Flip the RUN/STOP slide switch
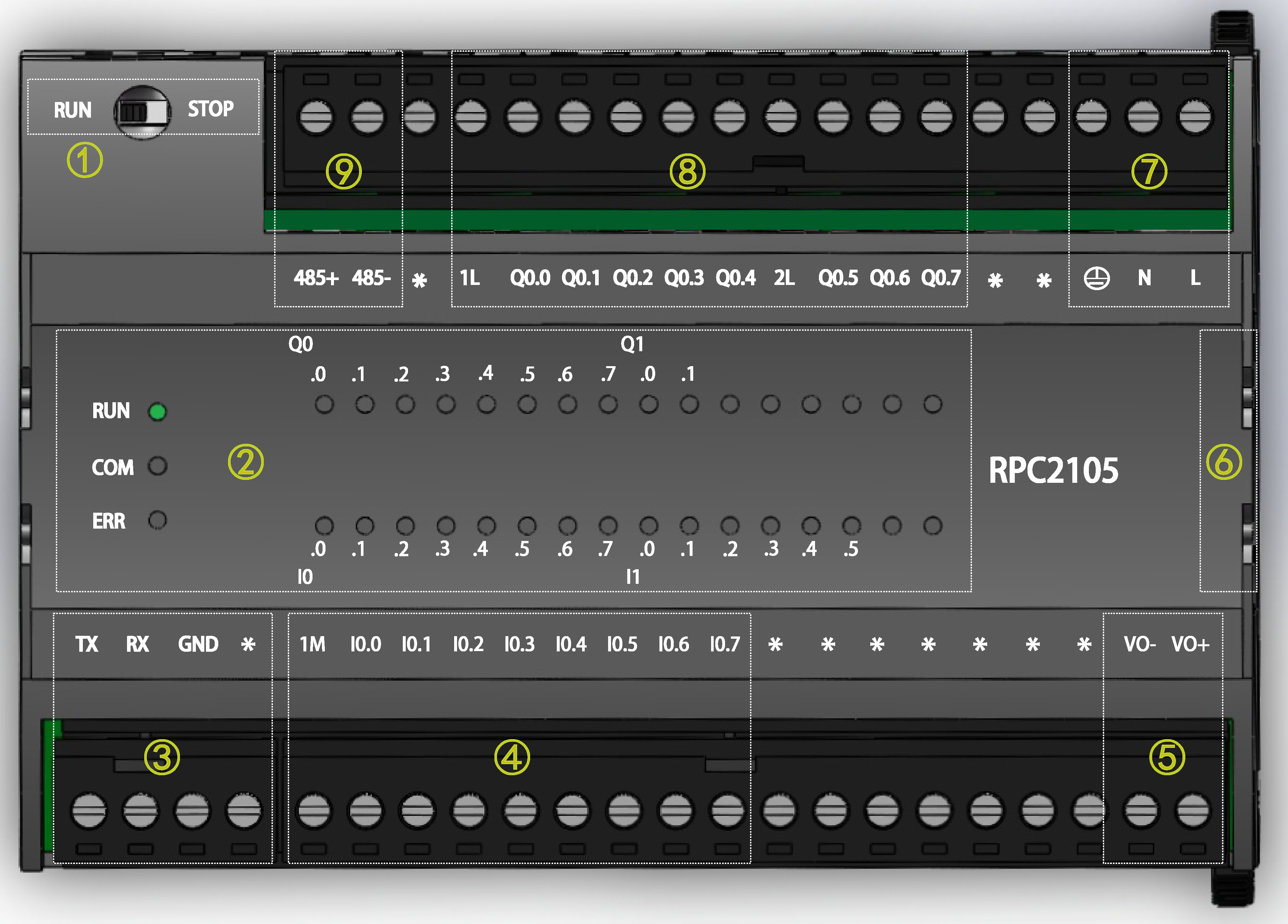1288x924 pixels. tap(142, 112)
